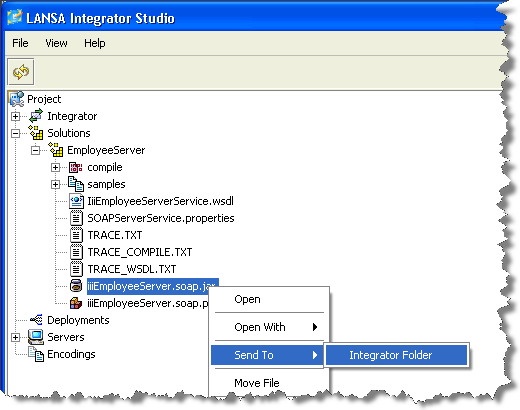Expand the Integrator tree node
The width and height of the screenshot is (520, 410).
[x=15, y=116]
